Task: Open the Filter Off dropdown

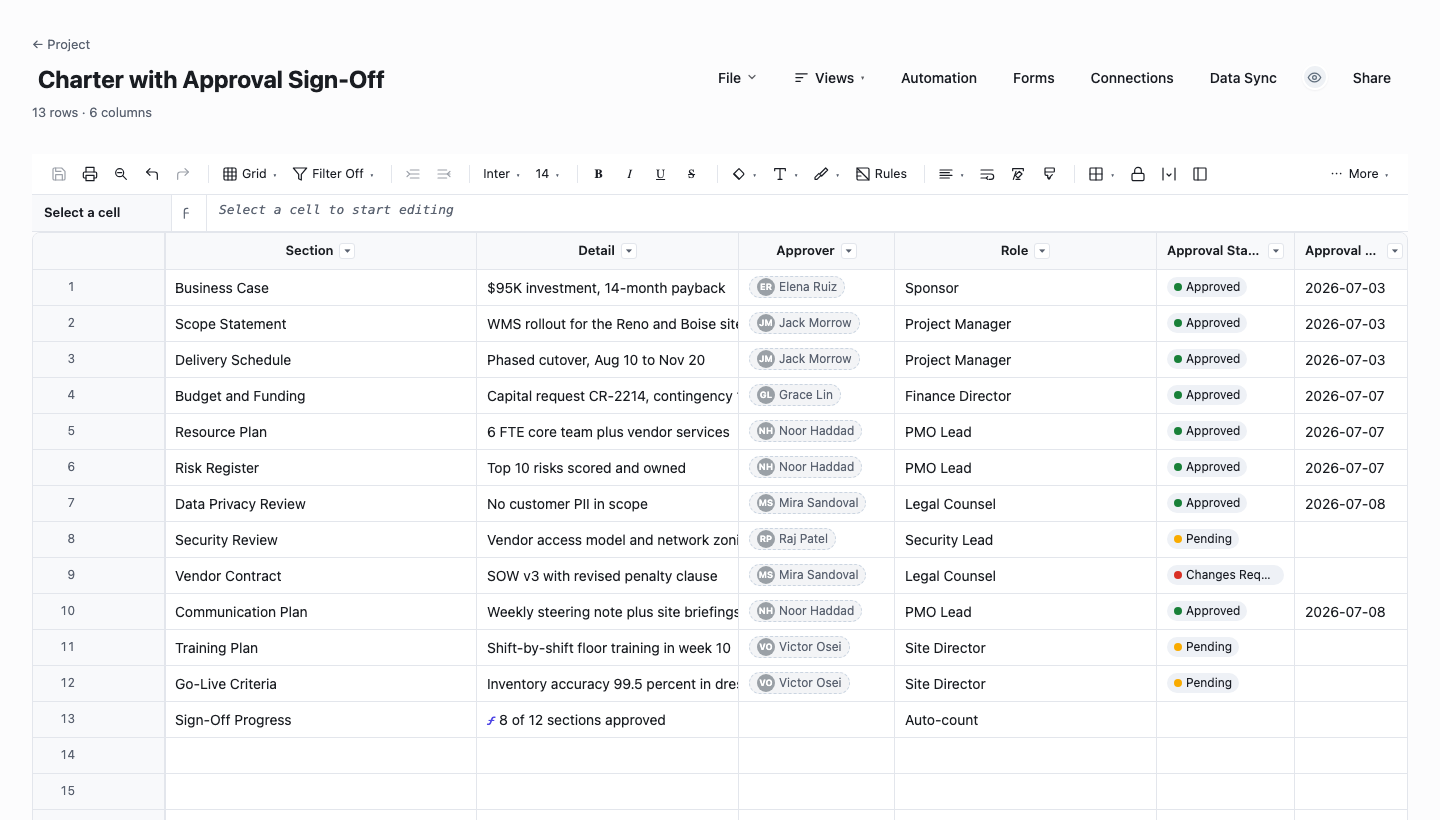Action: pyautogui.click(x=333, y=174)
